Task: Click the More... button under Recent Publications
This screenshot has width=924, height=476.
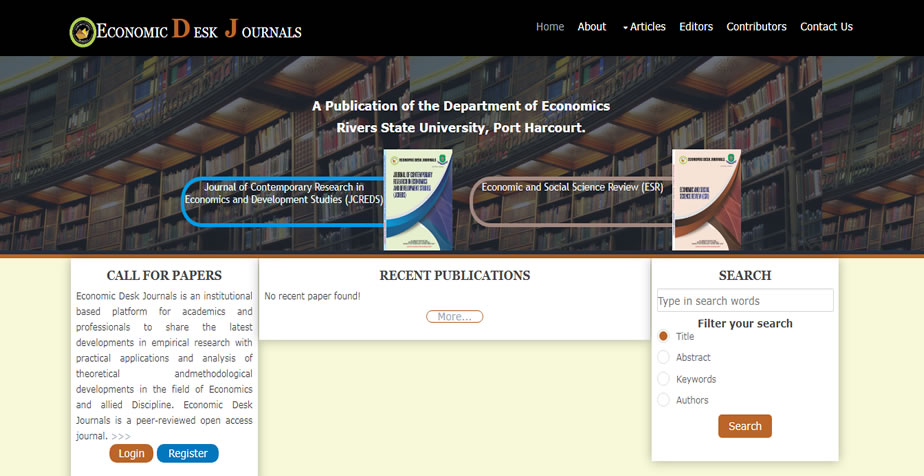Action: pyautogui.click(x=454, y=317)
